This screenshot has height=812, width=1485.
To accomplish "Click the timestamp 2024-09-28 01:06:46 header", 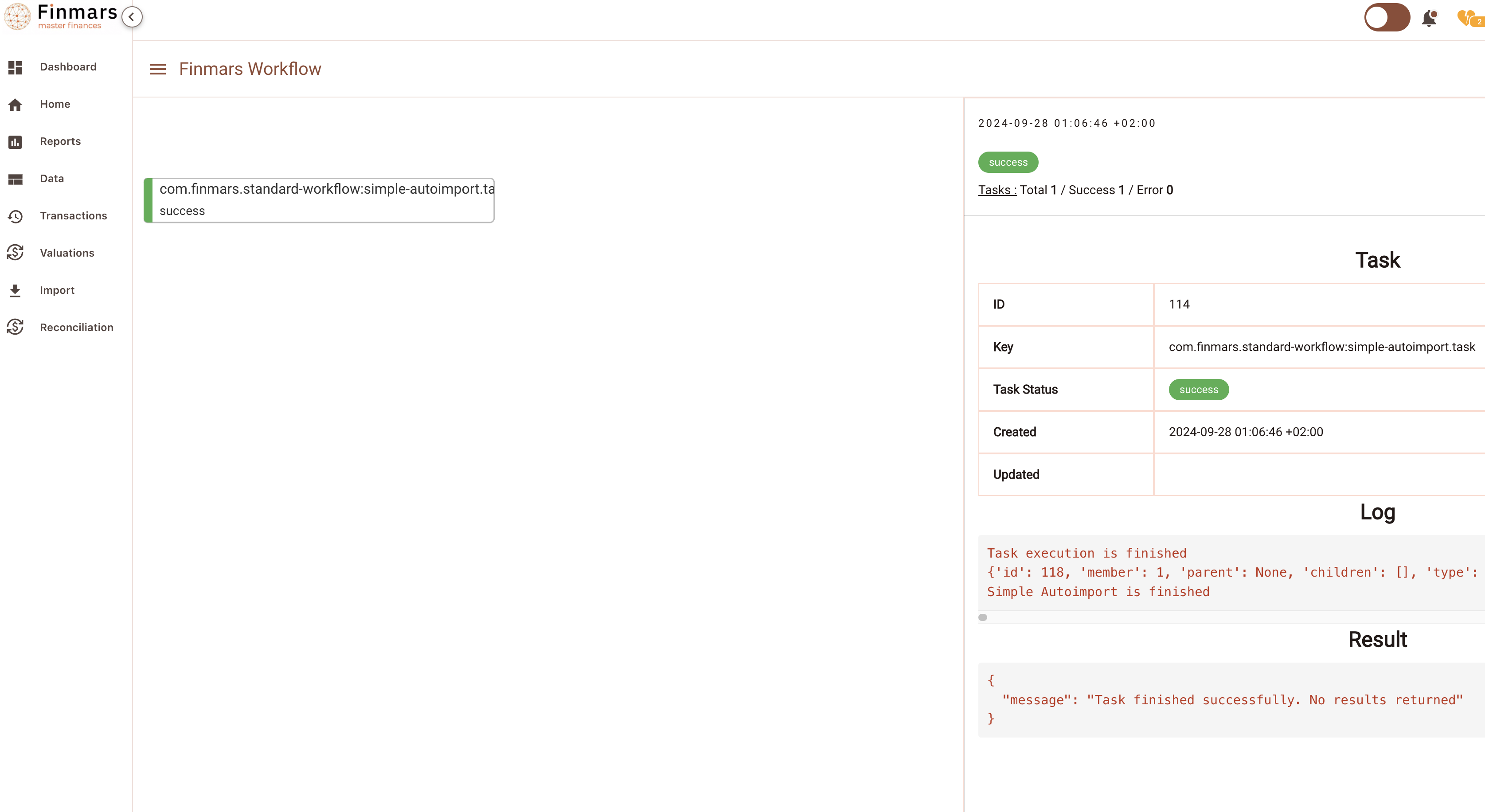I will (1067, 123).
